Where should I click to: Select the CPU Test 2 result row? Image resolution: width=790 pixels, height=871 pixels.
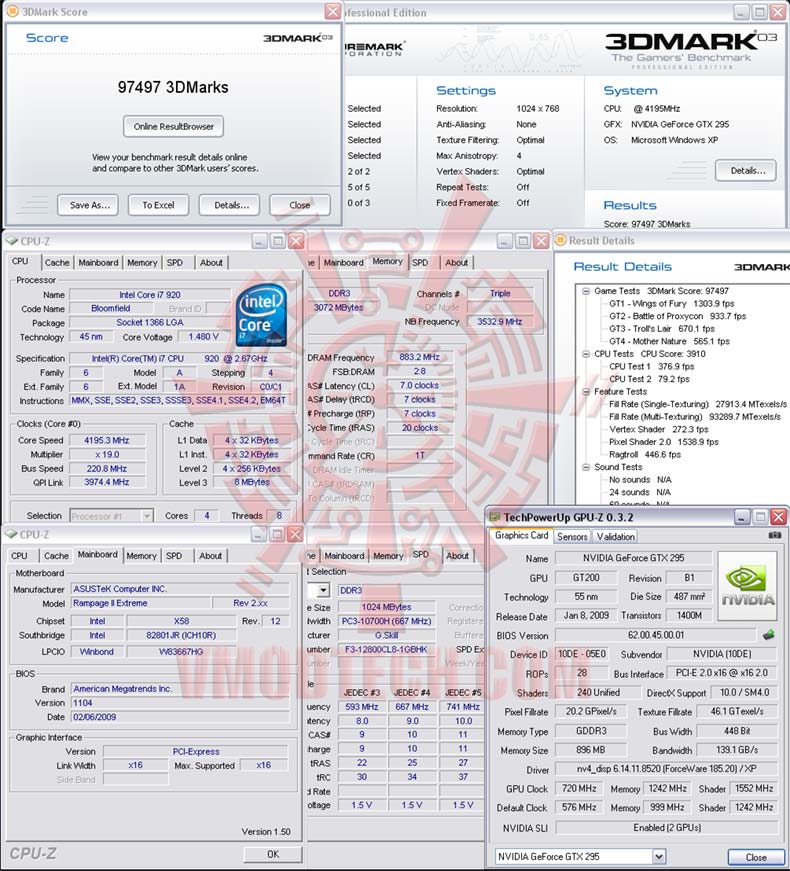(649, 379)
